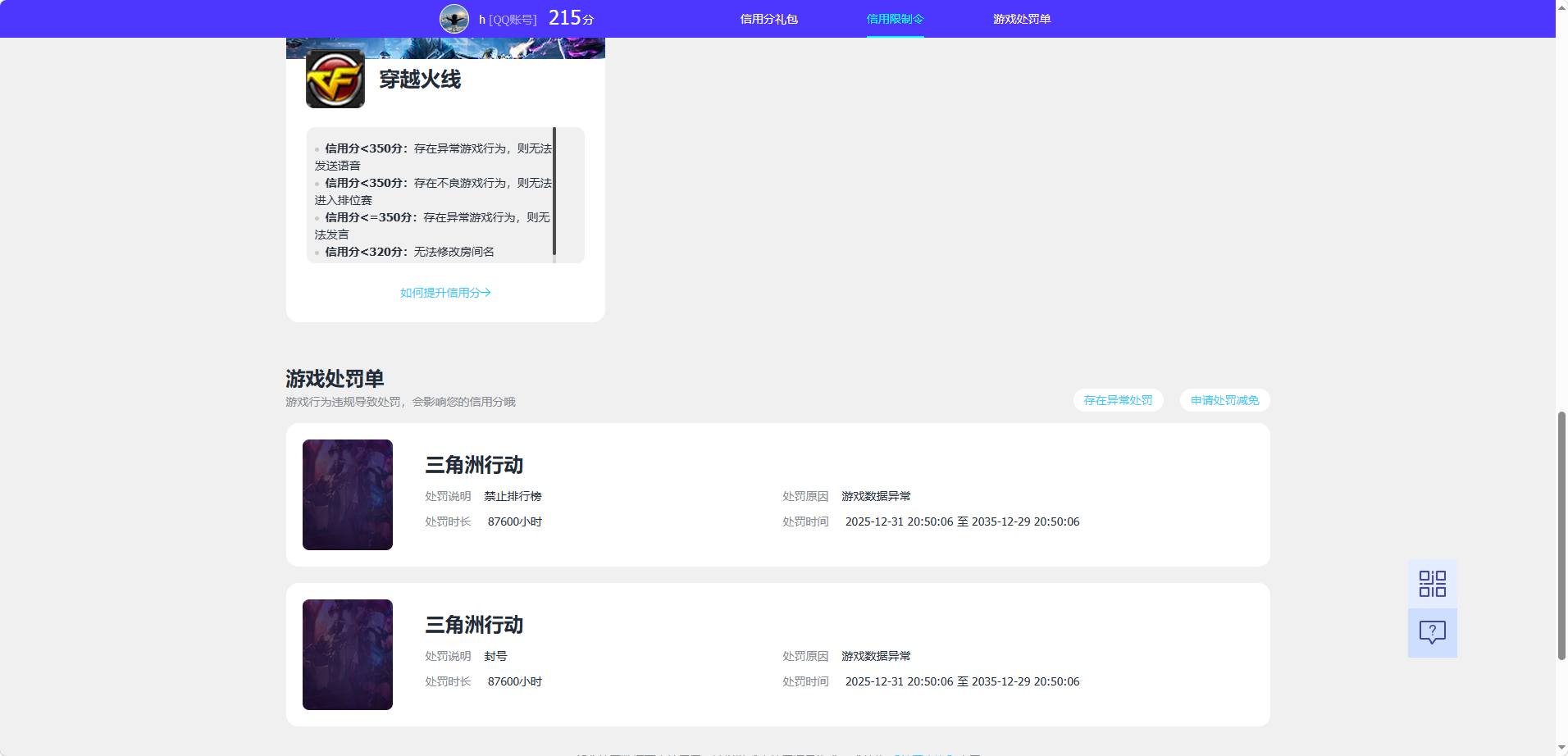
Task: Click the user avatar in top bar
Action: click(454, 18)
